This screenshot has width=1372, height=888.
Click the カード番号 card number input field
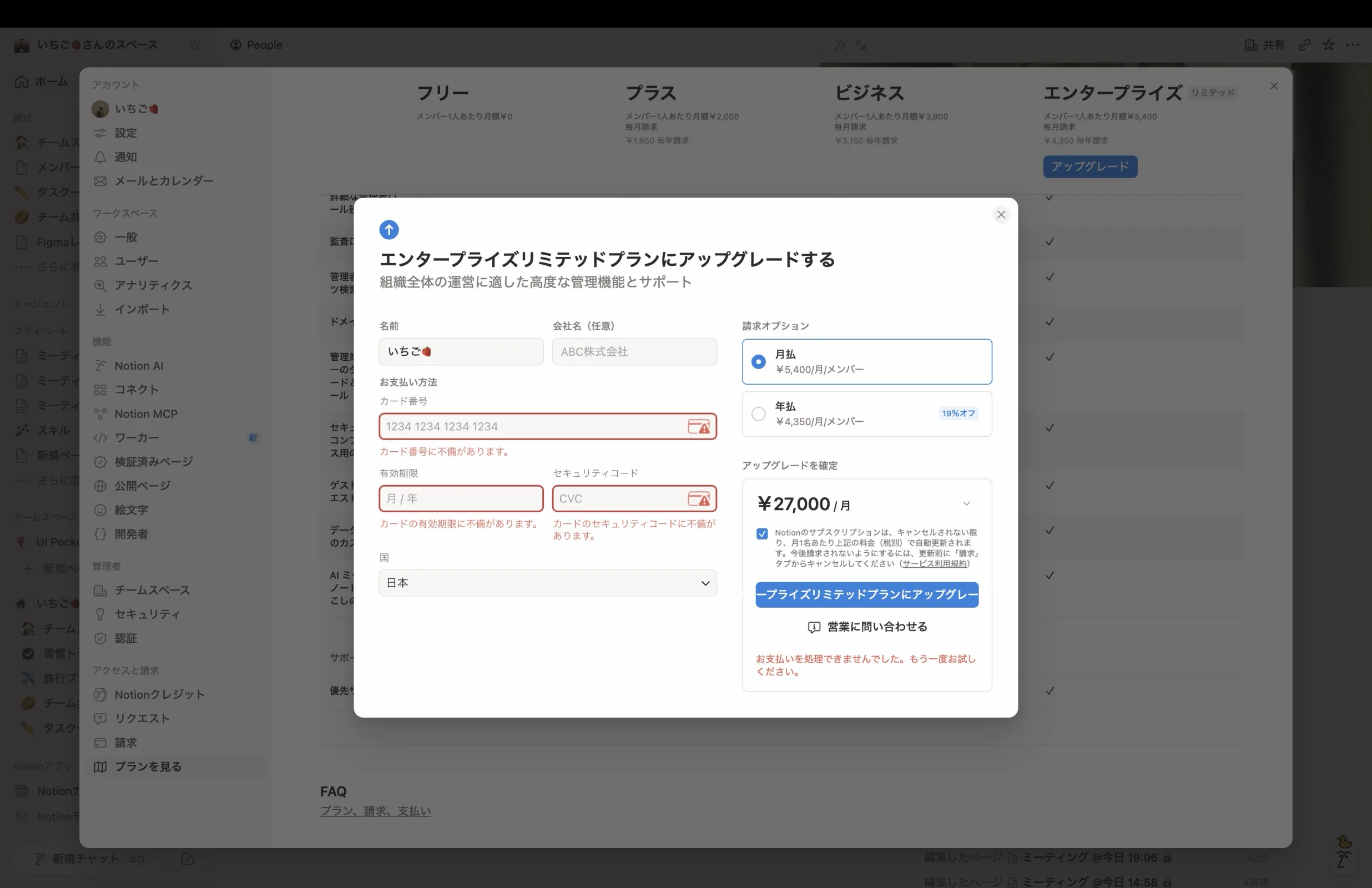[547, 427]
